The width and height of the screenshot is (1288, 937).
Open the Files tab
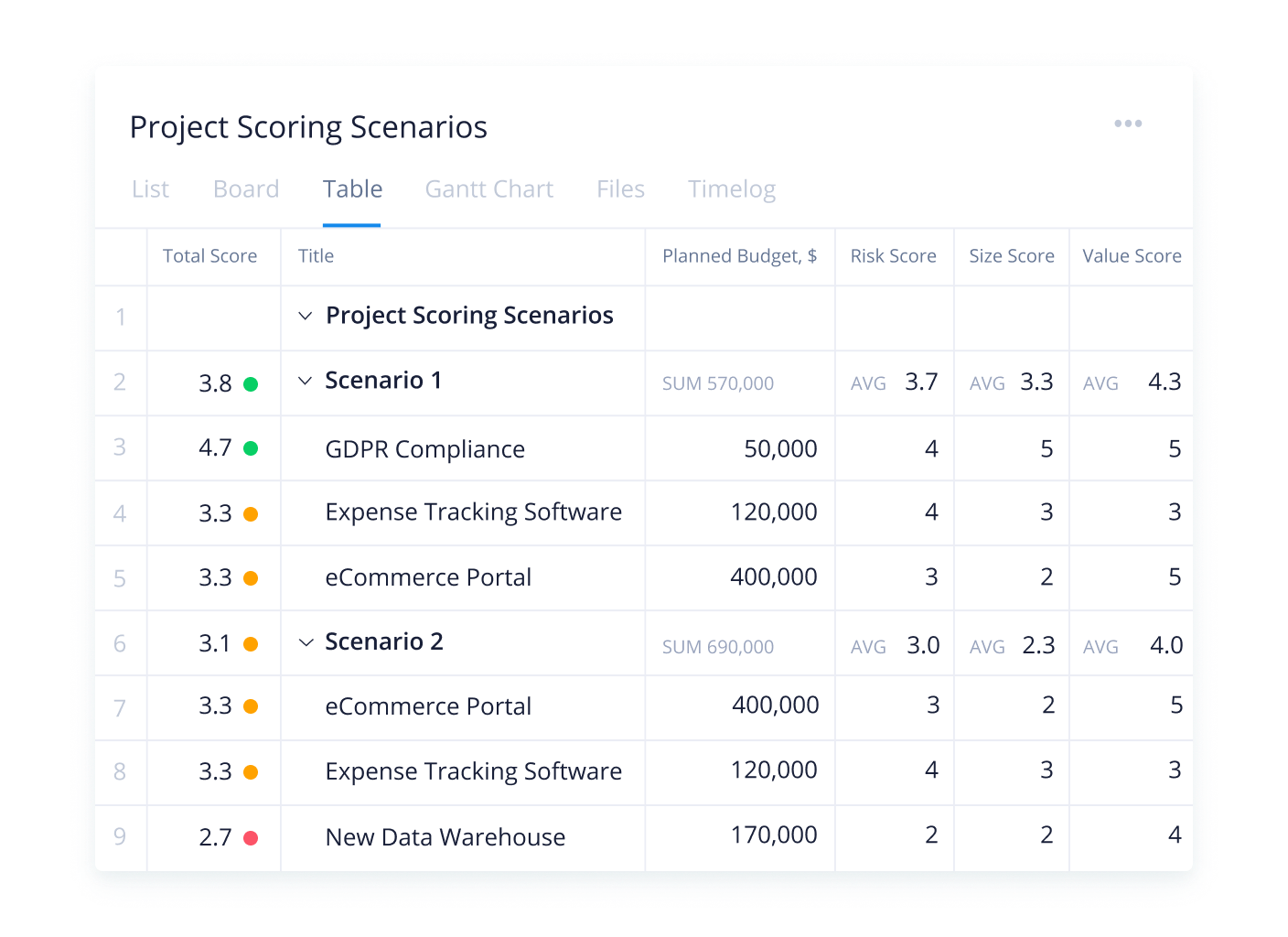point(620,189)
